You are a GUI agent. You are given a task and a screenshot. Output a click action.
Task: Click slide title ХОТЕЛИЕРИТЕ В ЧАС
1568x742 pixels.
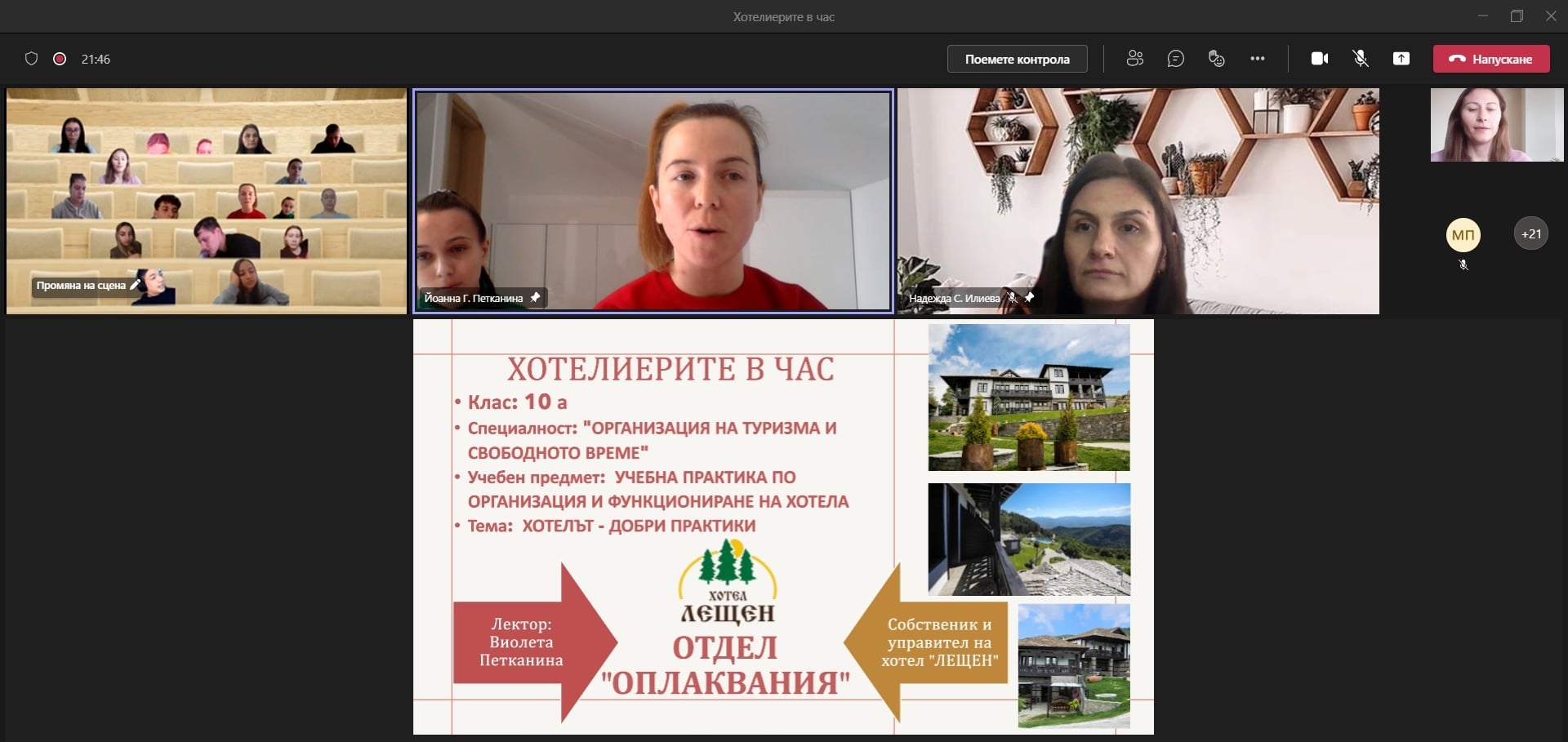pyautogui.click(x=670, y=369)
